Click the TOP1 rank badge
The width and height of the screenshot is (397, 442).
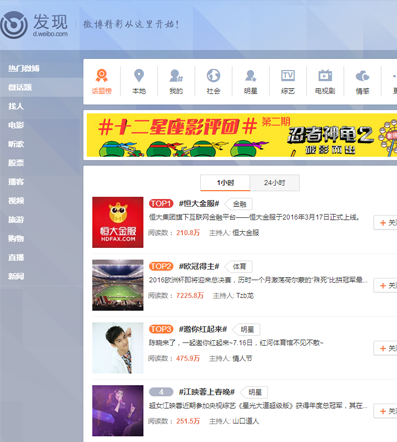(x=161, y=203)
